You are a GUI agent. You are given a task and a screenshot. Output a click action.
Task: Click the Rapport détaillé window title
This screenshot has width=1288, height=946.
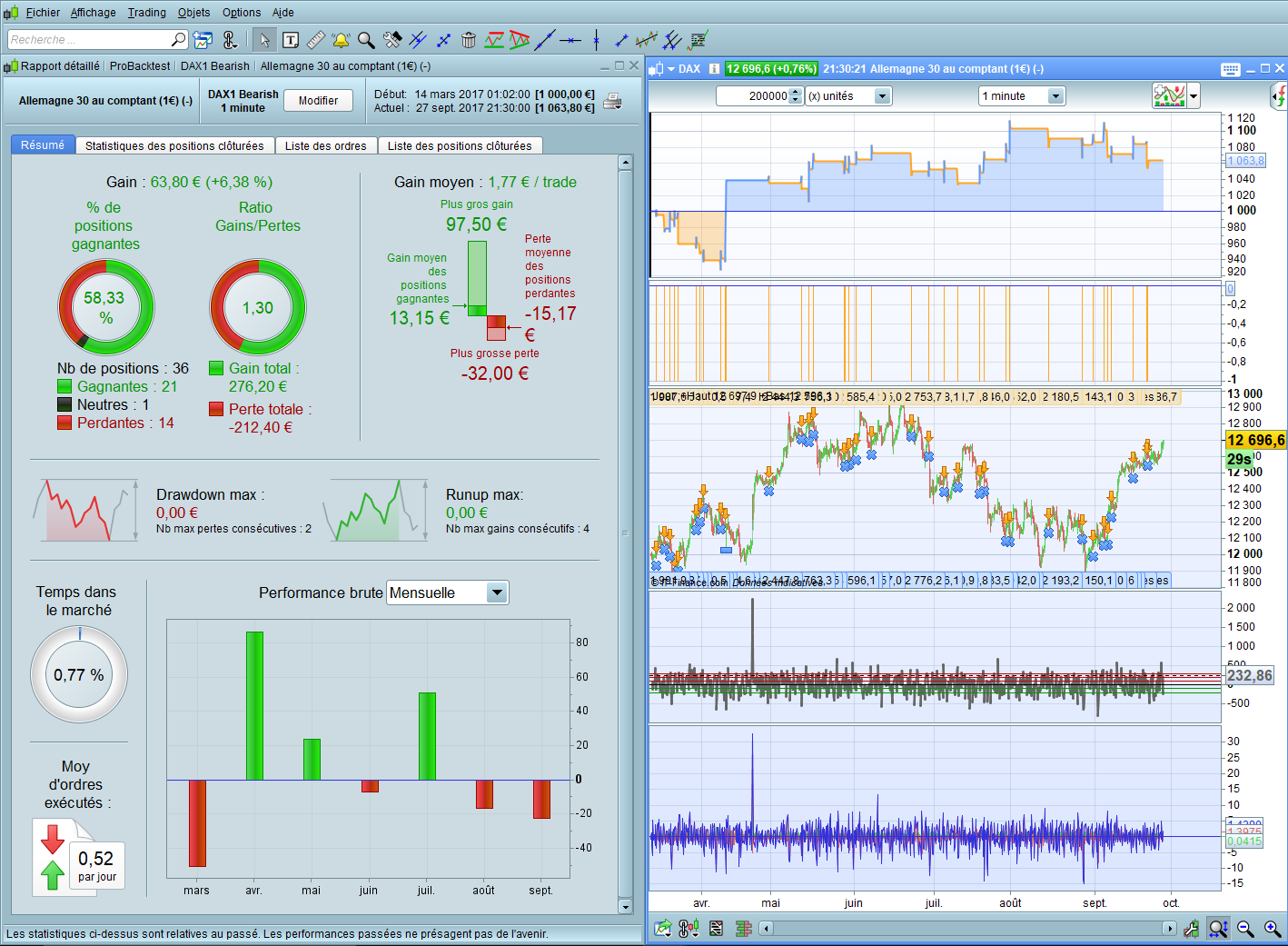[x=60, y=66]
